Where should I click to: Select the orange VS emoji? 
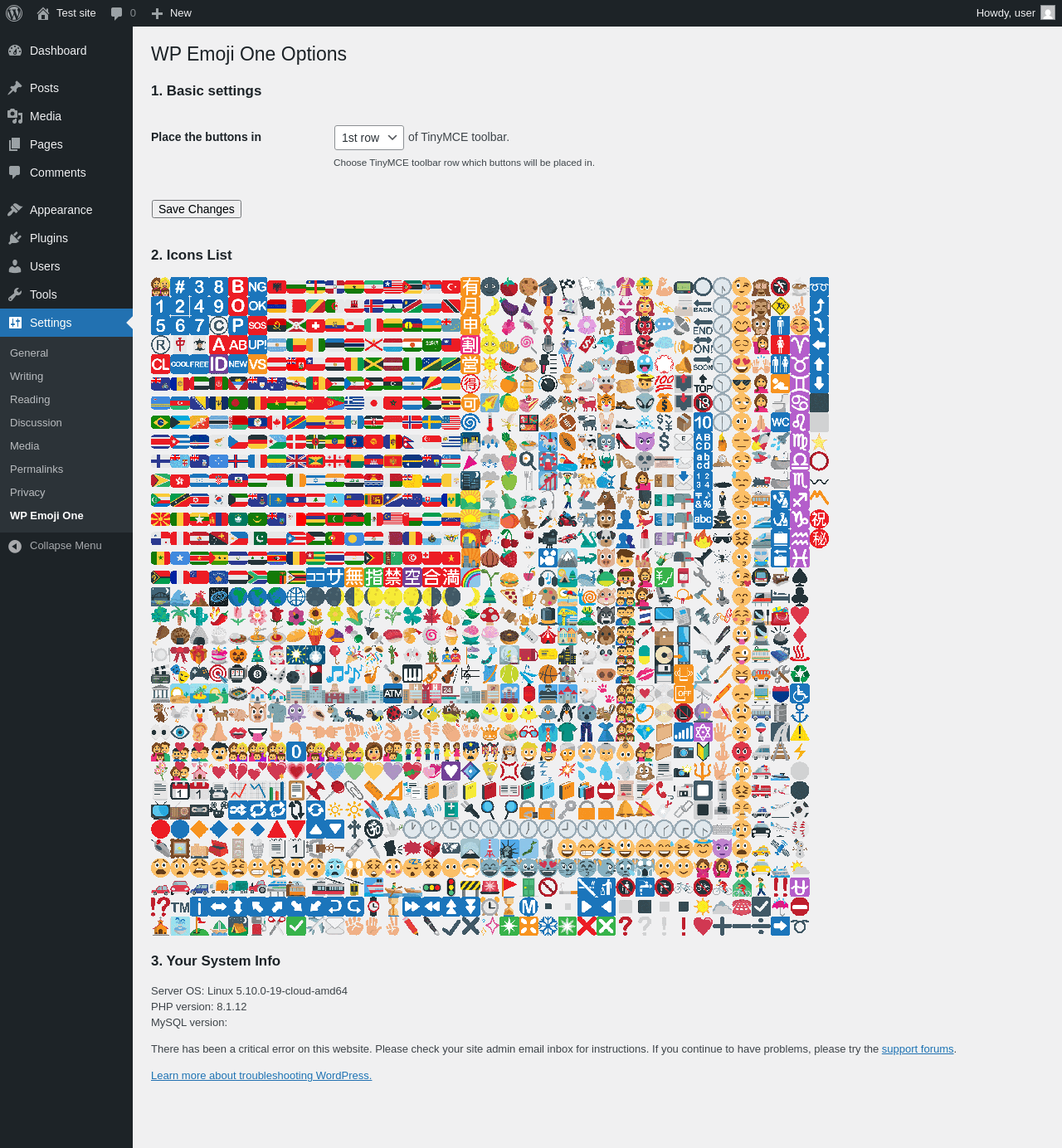click(258, 364)
